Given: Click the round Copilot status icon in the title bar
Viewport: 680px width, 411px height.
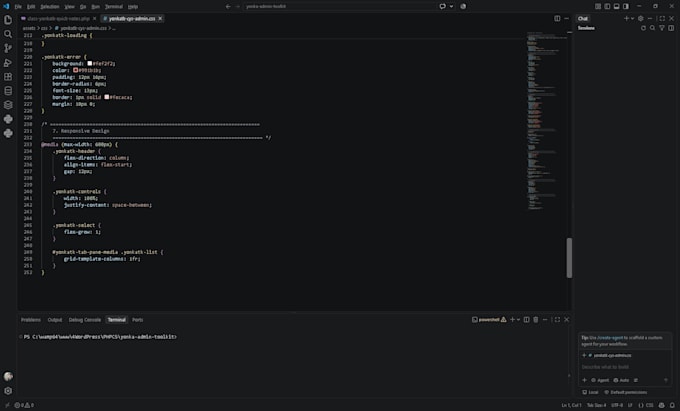Looking at the screenshot, I should pyautogui.click(x=463, y=7).
